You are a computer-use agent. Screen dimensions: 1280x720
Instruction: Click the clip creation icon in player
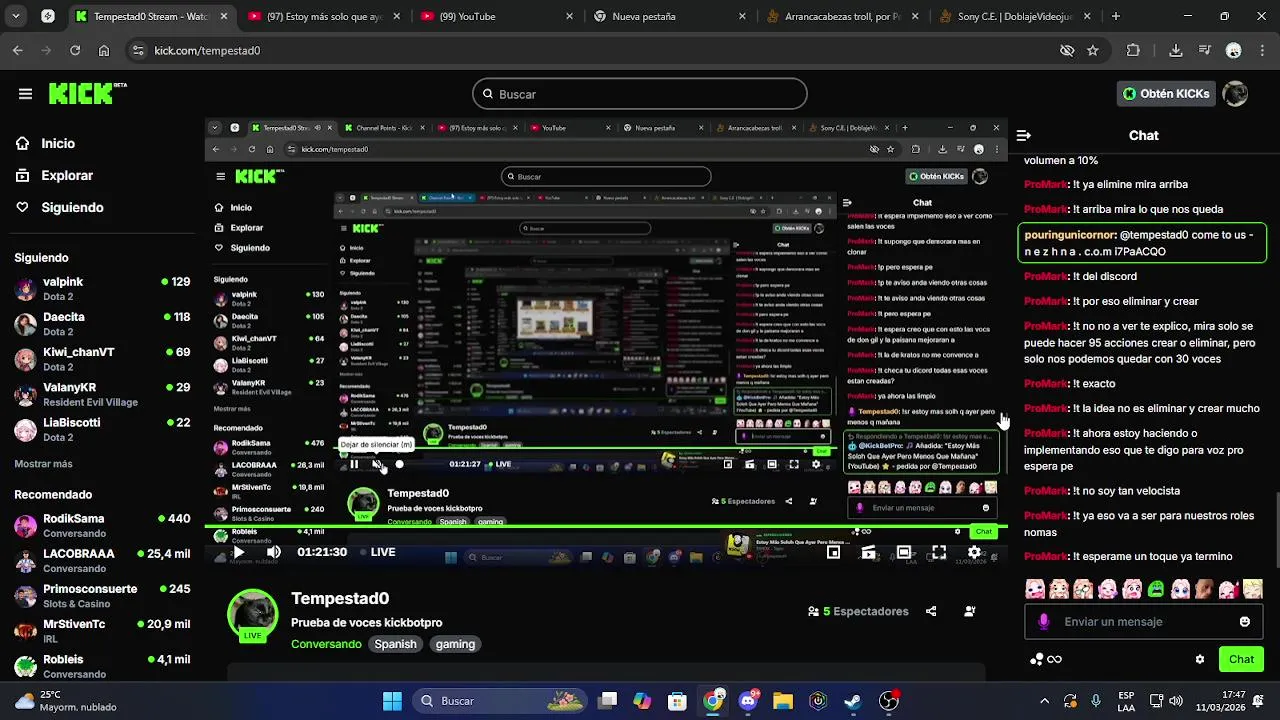pos(868,552)
